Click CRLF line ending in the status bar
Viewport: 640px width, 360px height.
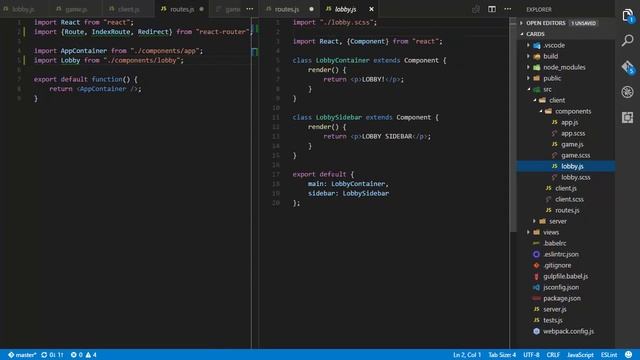point(553,355)
